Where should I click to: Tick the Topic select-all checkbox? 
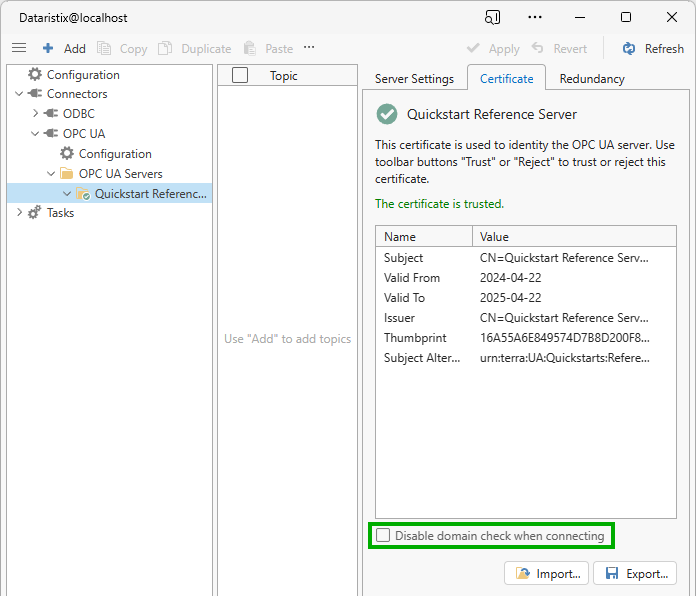[240, 75]
